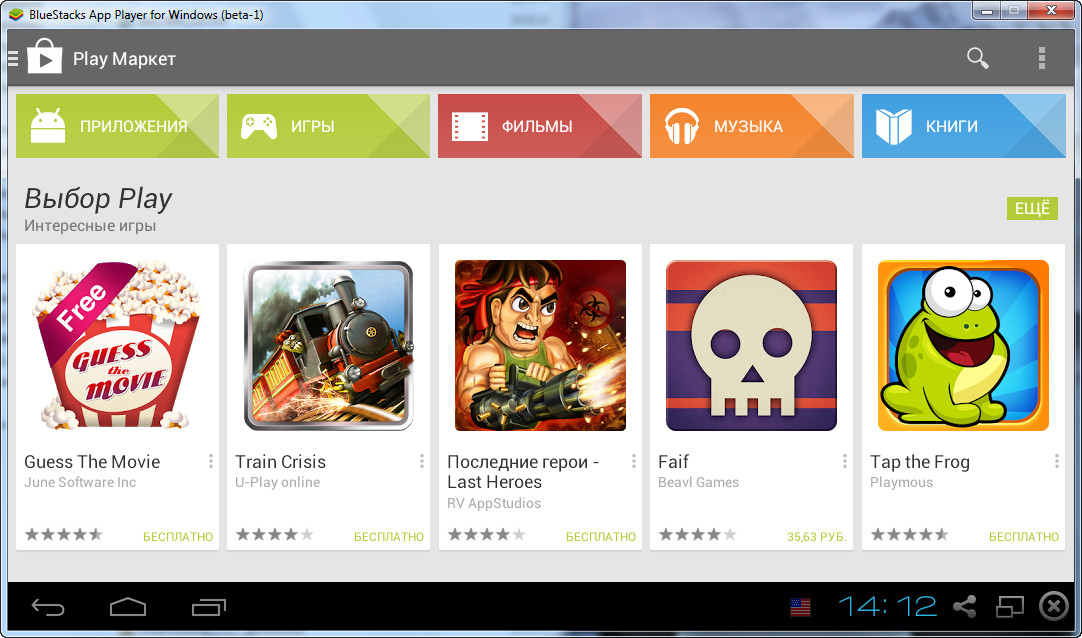Click the circled X exit icon
Viewport: 1082px width, 638px height.
click(1054, 607)
